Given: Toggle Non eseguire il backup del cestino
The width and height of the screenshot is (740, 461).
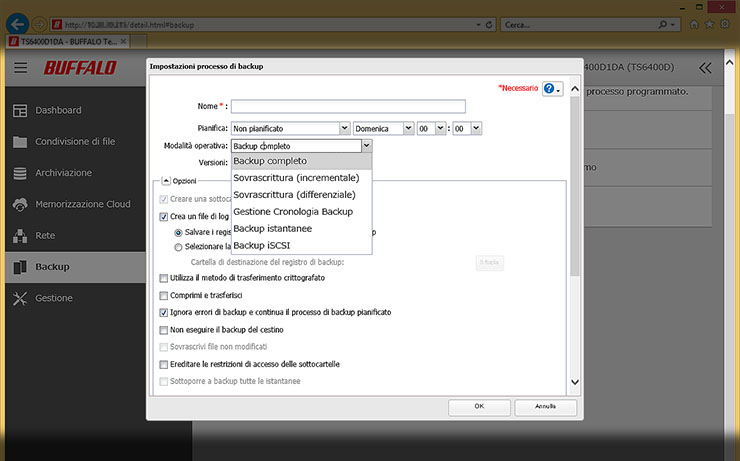Looking at the screenshot, I should (165, 329).
